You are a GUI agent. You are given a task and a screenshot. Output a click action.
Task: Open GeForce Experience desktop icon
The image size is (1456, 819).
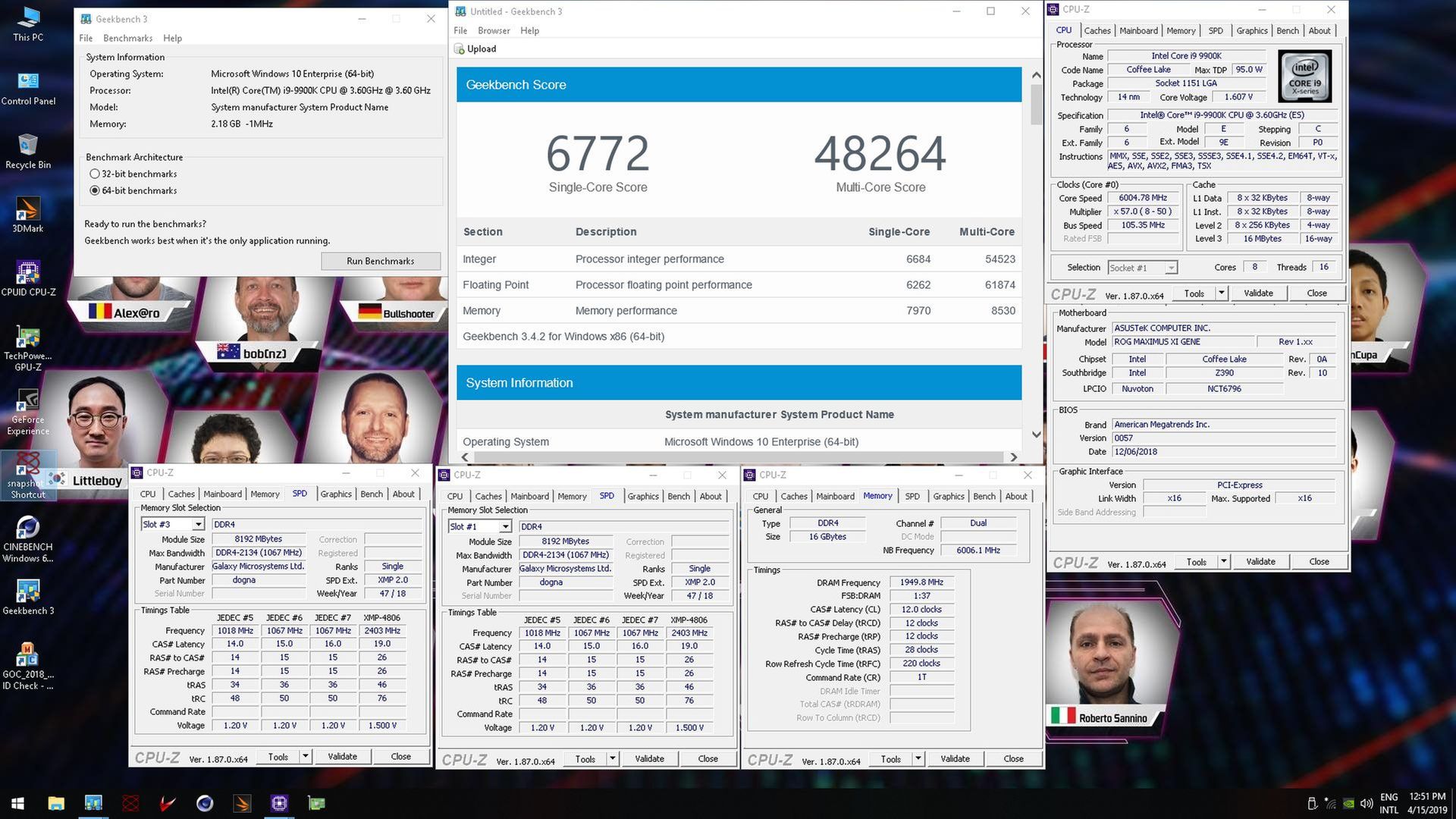(28, 413)
